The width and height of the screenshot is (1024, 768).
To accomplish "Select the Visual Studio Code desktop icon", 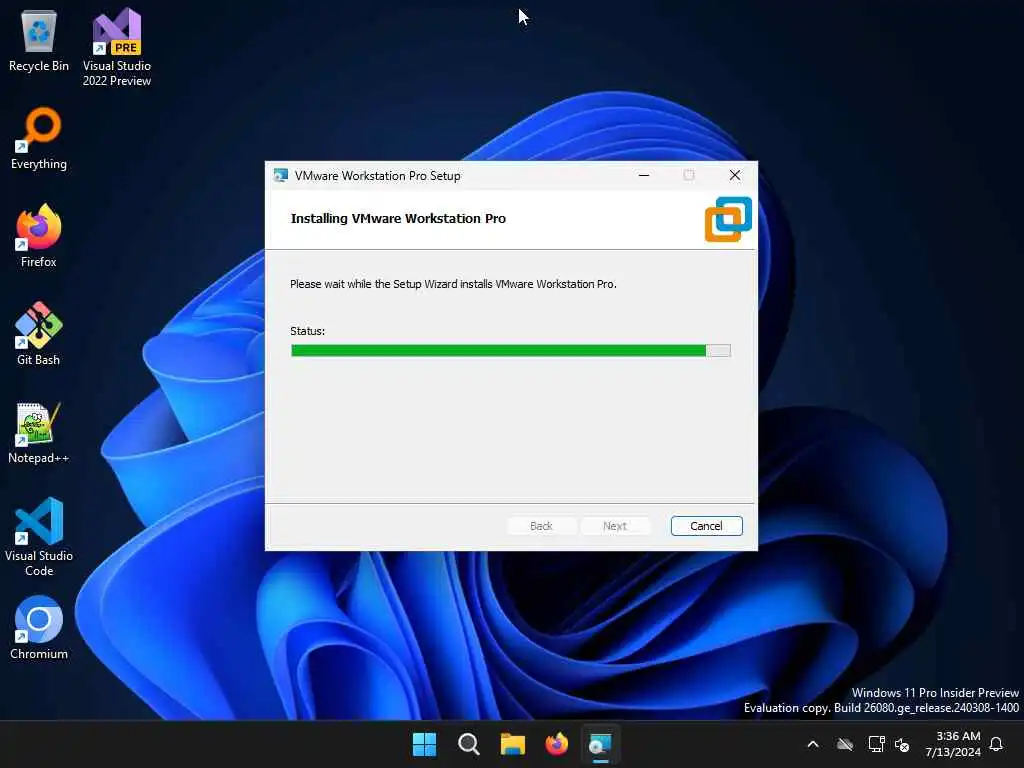I will tap(39, 537).
